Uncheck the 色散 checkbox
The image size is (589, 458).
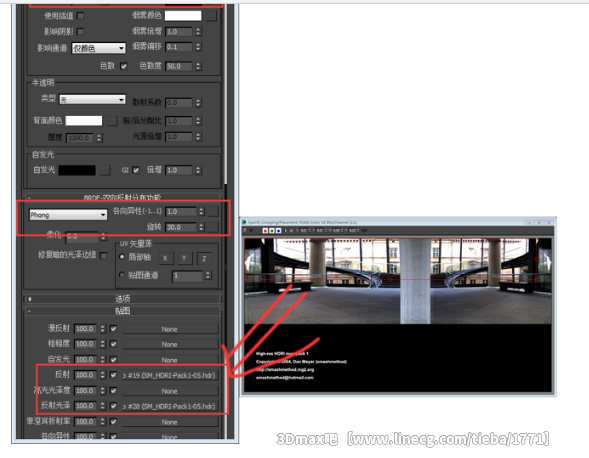tap(123, 66)
